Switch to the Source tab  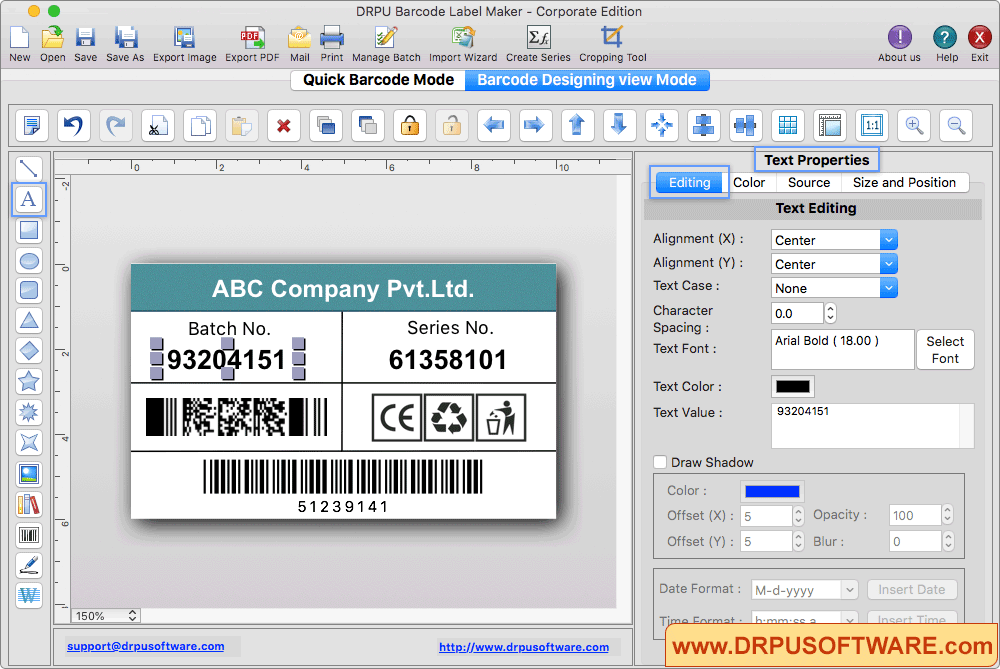[809, 183]
